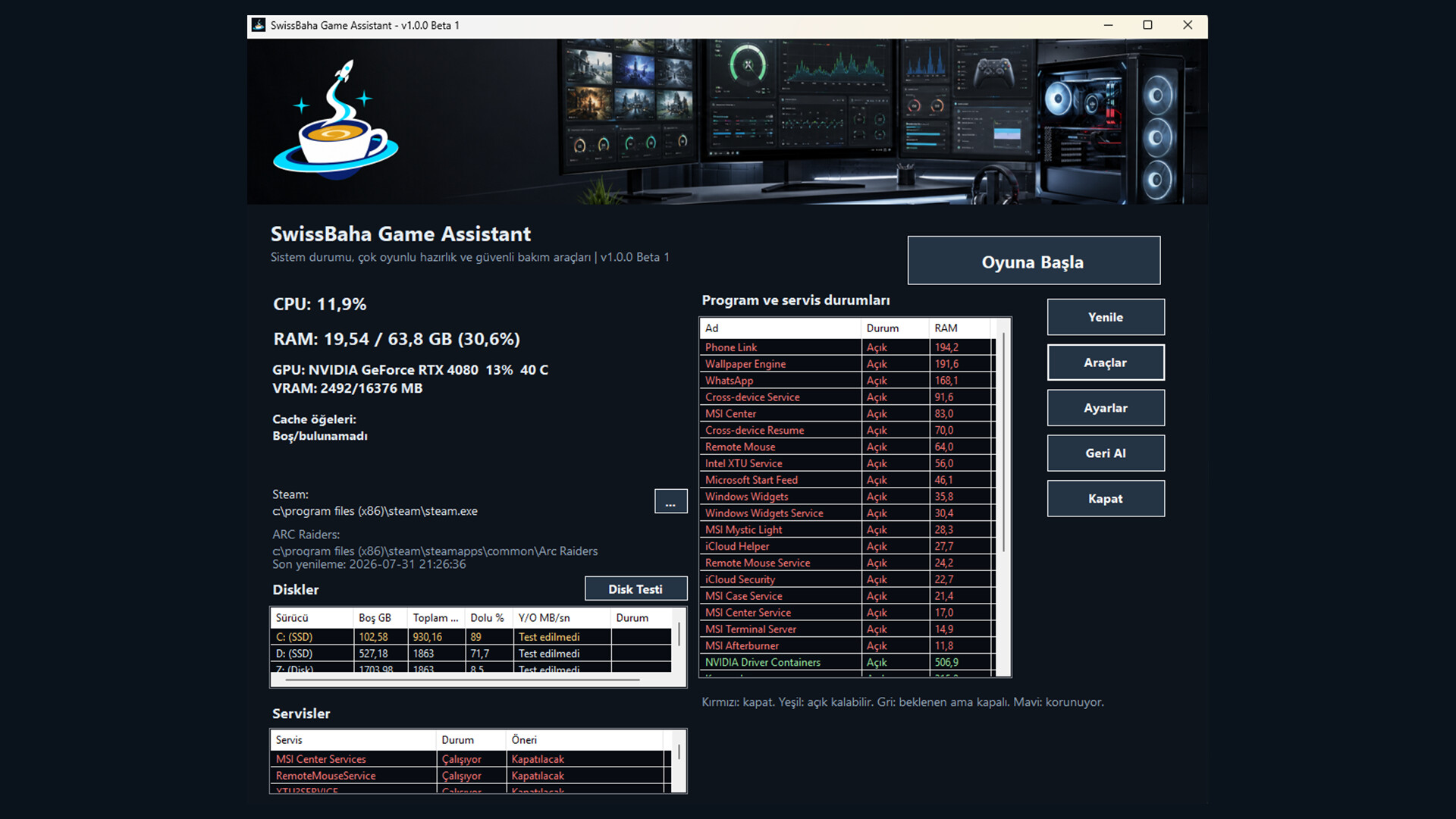Select the MSI Afterburner row
The height and width of the screenshot is (819, 1456).
tap(847, 646)
